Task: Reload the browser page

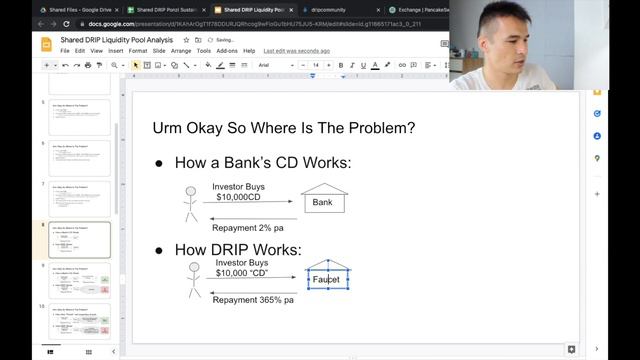Action: click(66, 24)
